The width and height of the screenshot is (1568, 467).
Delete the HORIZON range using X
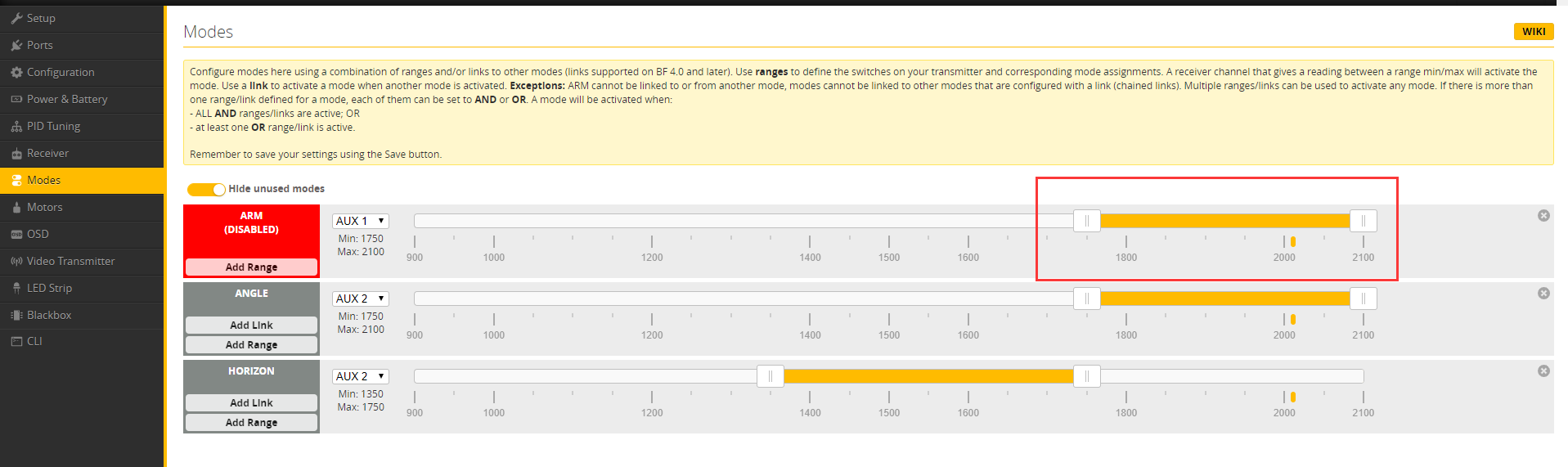coord(1543,370)
